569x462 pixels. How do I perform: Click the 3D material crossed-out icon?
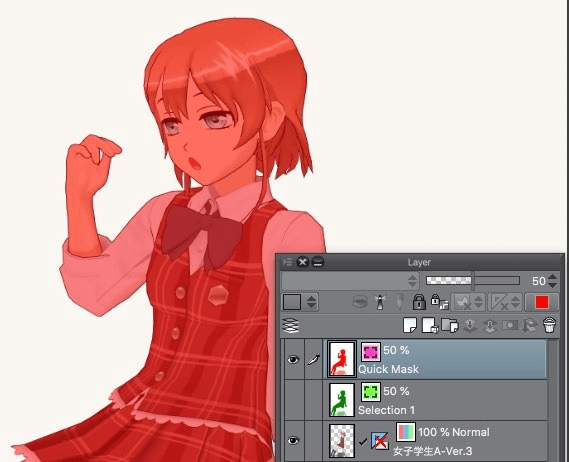[x=380, y=441]
